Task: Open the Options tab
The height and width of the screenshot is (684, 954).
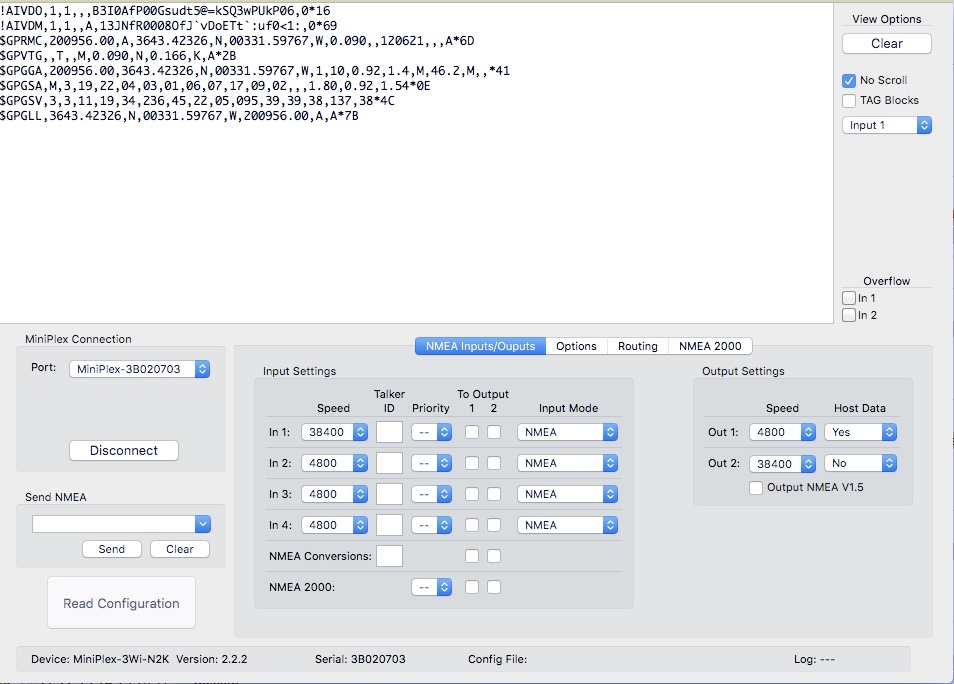Action: 576,346
